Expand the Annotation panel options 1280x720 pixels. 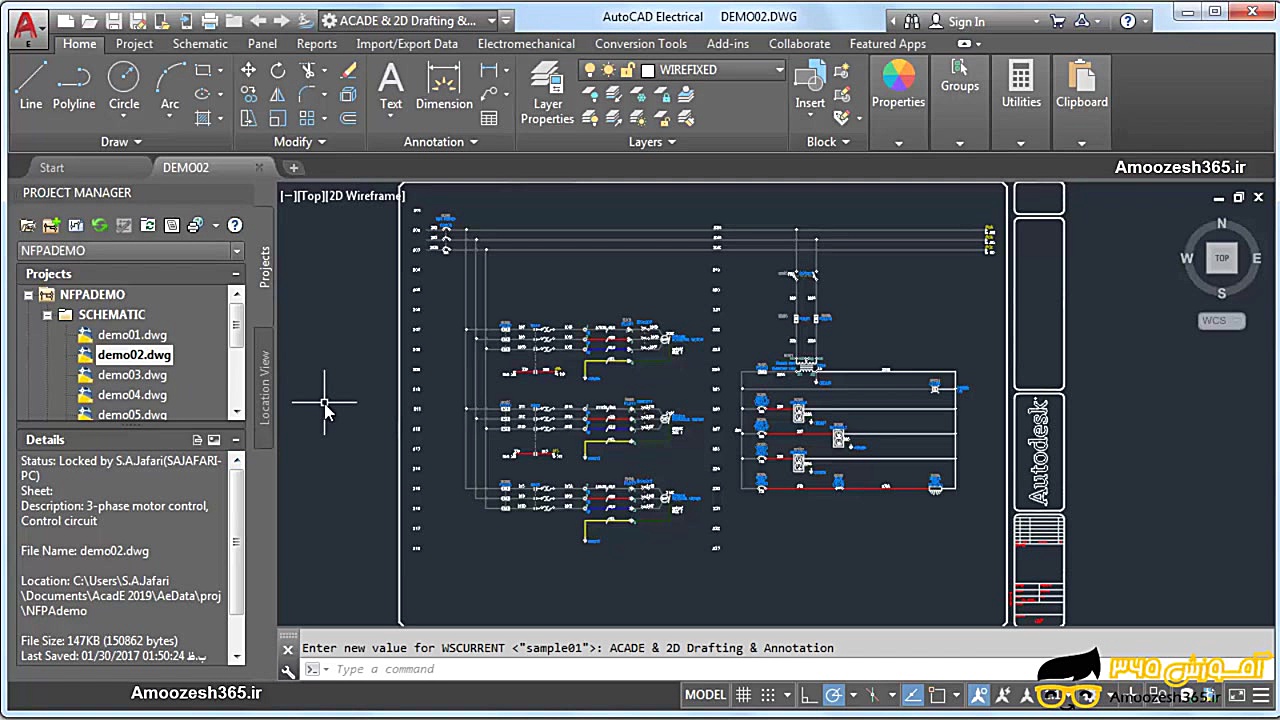click(441, 142)
